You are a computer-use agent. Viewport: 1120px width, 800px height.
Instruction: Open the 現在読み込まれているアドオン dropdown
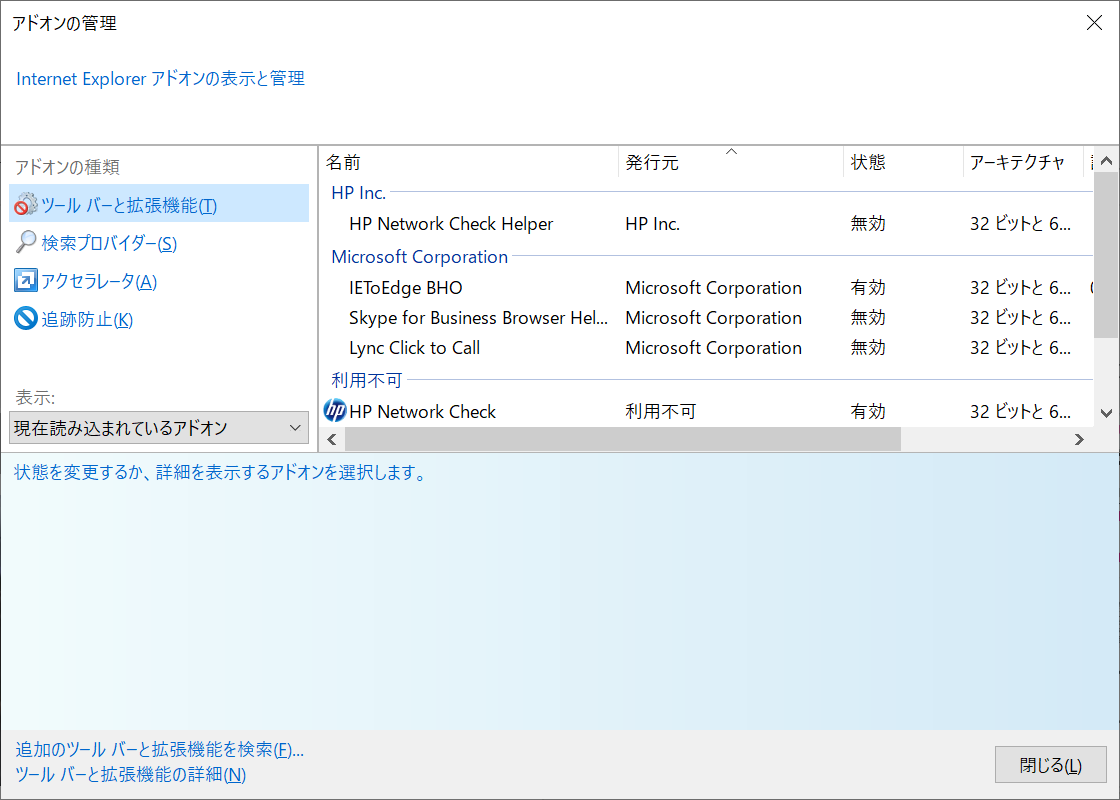[159, 428]
